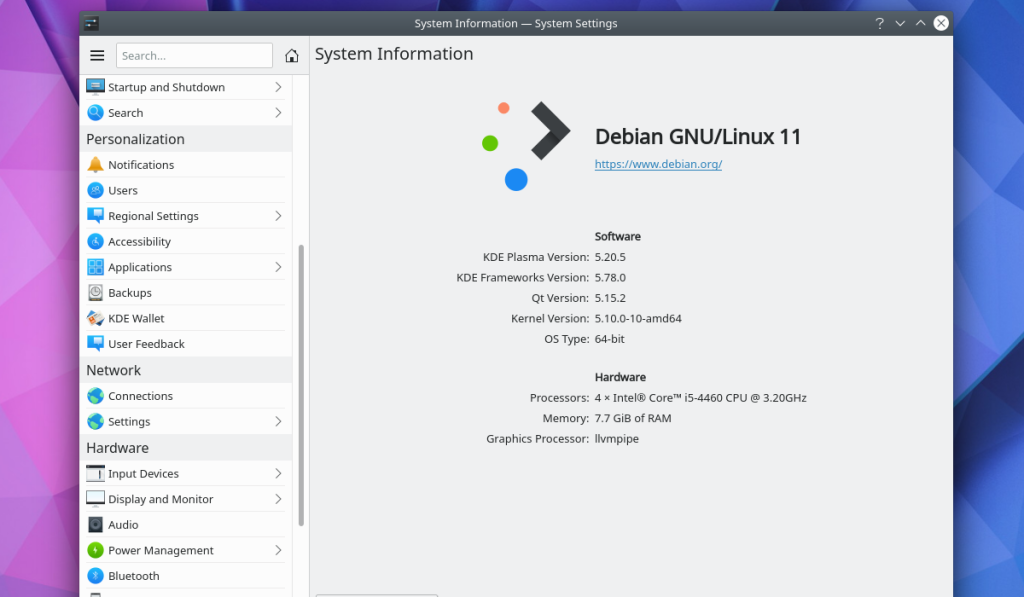
Task: Click the "5.78.0" Frameworks version value
Action: (610, 277)
